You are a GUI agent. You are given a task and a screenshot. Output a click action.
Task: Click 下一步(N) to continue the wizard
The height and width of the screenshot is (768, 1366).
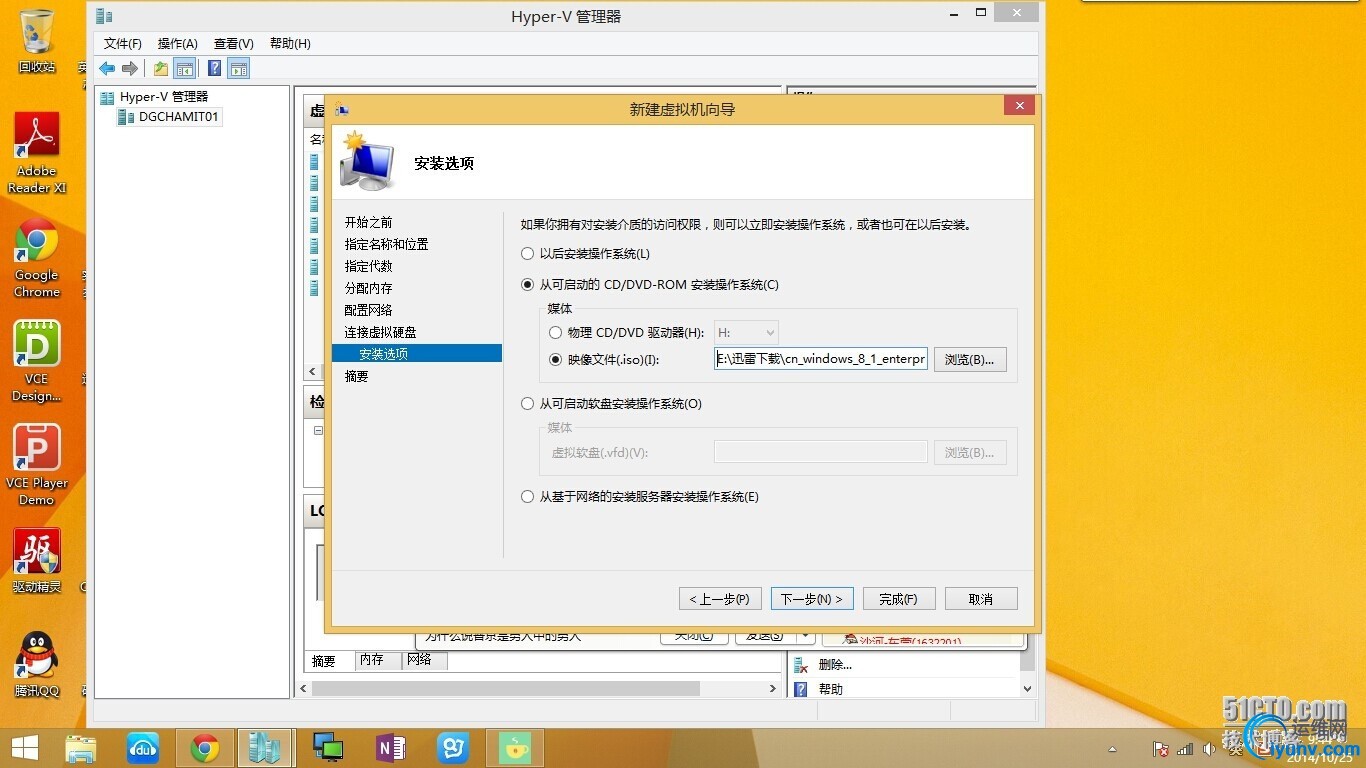tap(812, 598)
